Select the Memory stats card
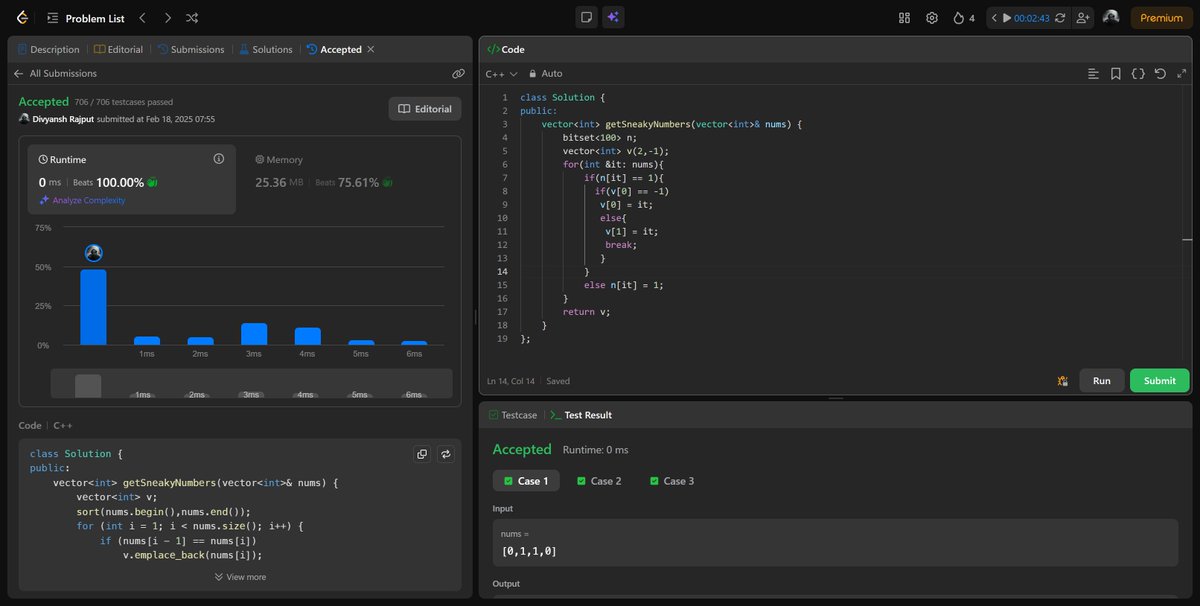The height and width of the screenshot is (606, 1200). [x=346, y=179]
